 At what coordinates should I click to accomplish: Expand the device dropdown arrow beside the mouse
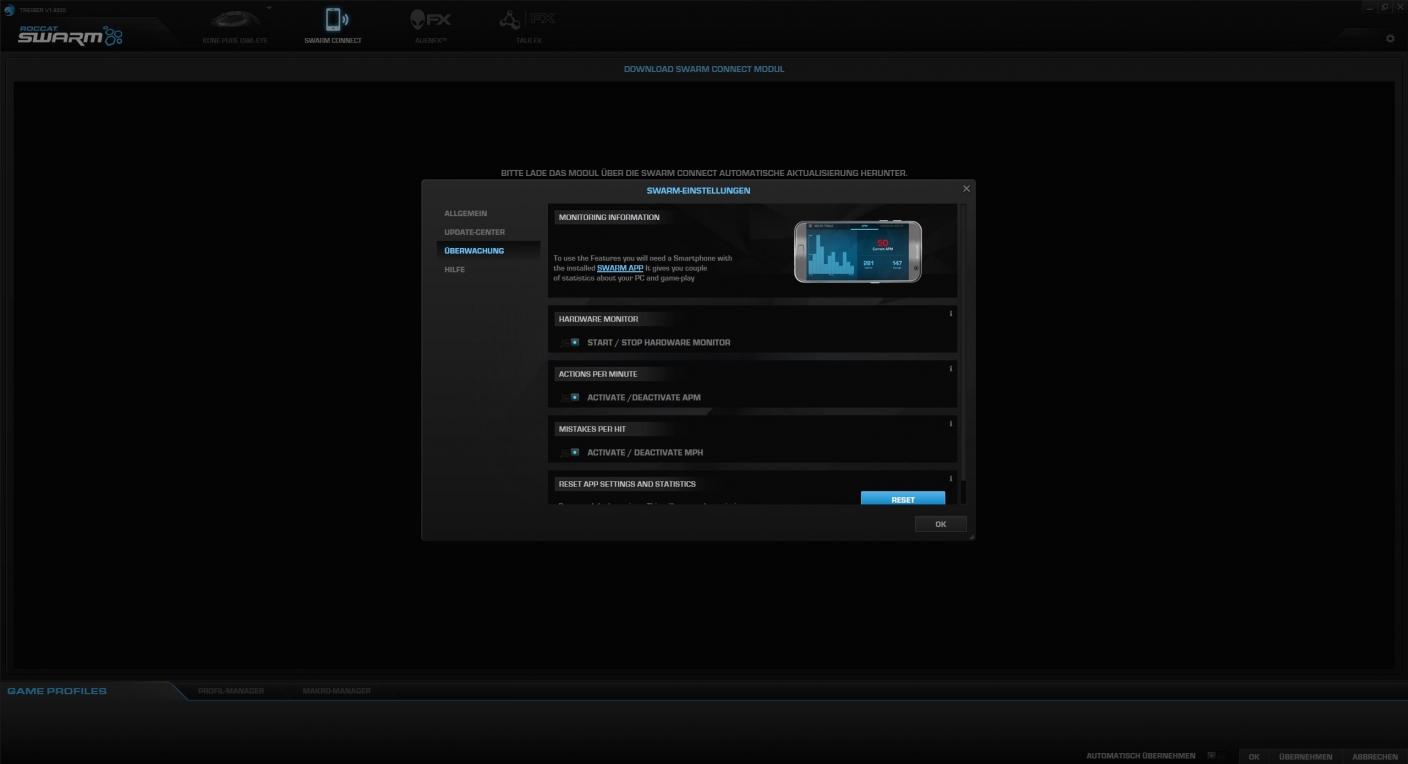[x=268, y=7]
